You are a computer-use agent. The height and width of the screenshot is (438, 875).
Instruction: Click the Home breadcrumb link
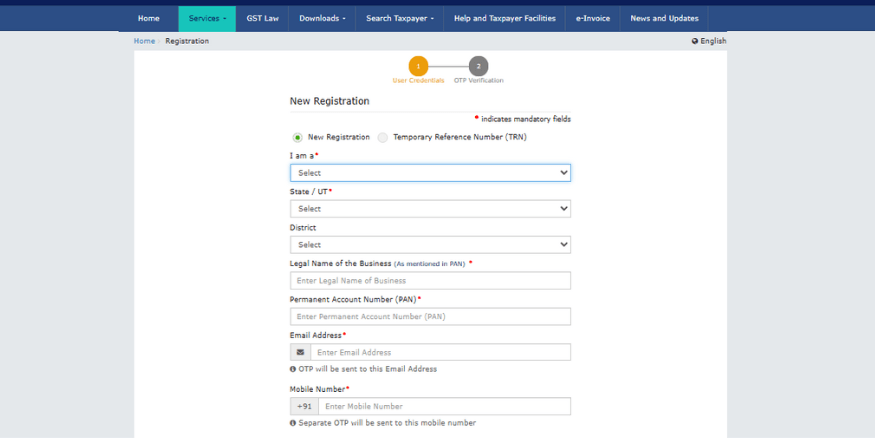[x=144, y=41]
